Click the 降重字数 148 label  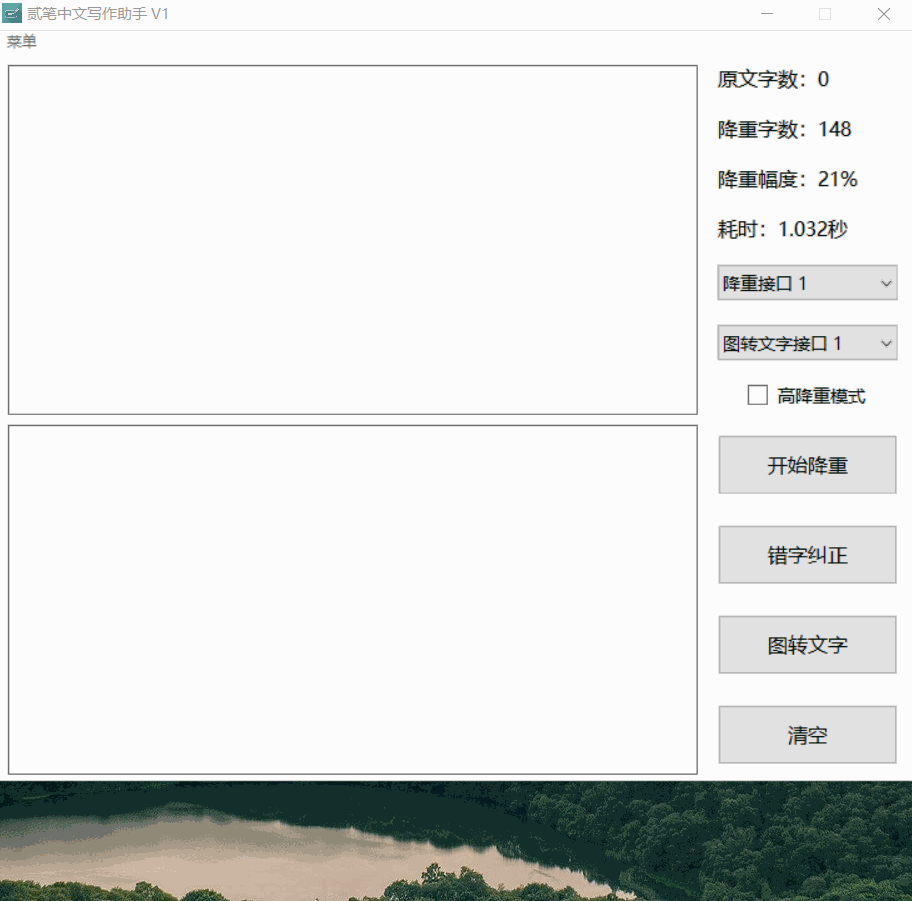click(784, 130)
